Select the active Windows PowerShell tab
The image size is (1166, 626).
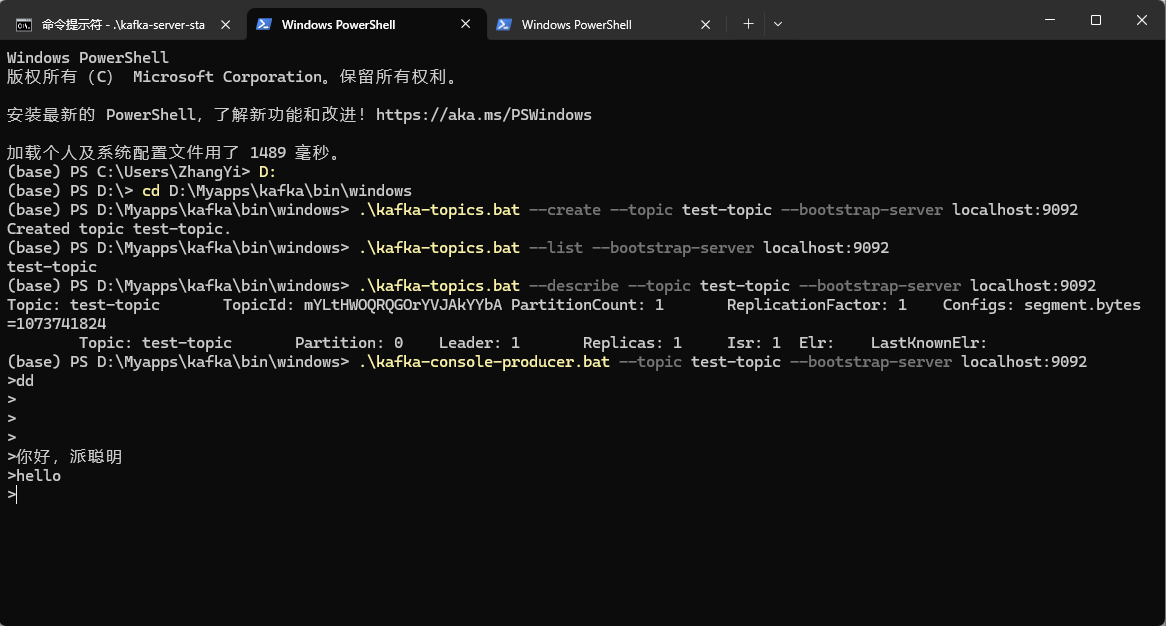(366, 25)
